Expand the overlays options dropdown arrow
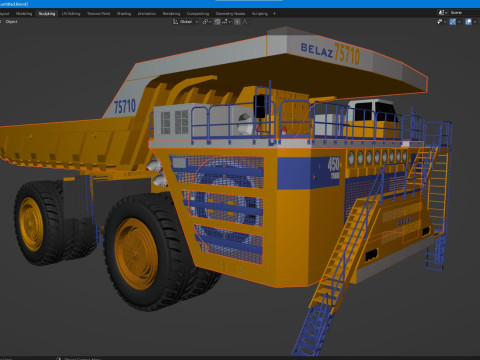Image resolution: width=480 pixels, height=360 pixels. [475, 22]
